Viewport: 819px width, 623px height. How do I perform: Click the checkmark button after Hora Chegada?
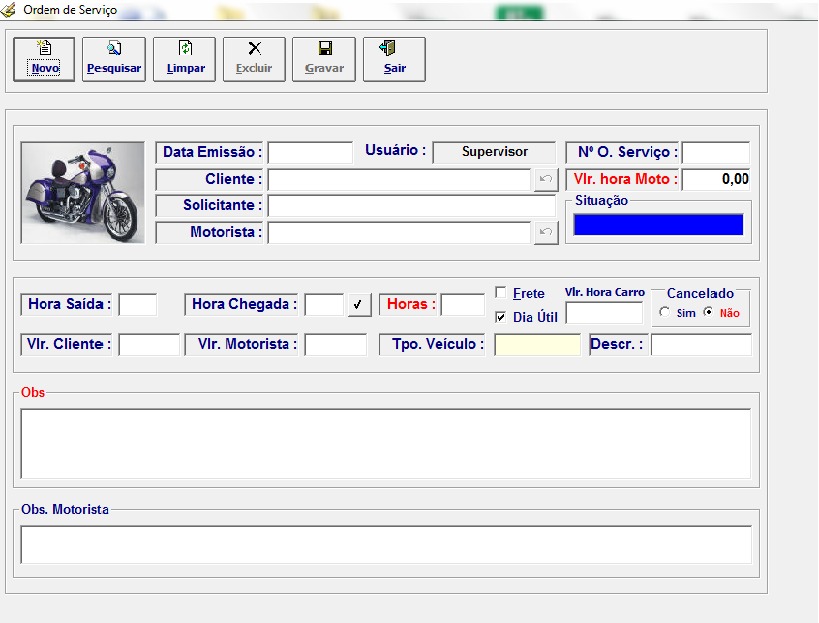pyautogui.click(x=359, y=304)
